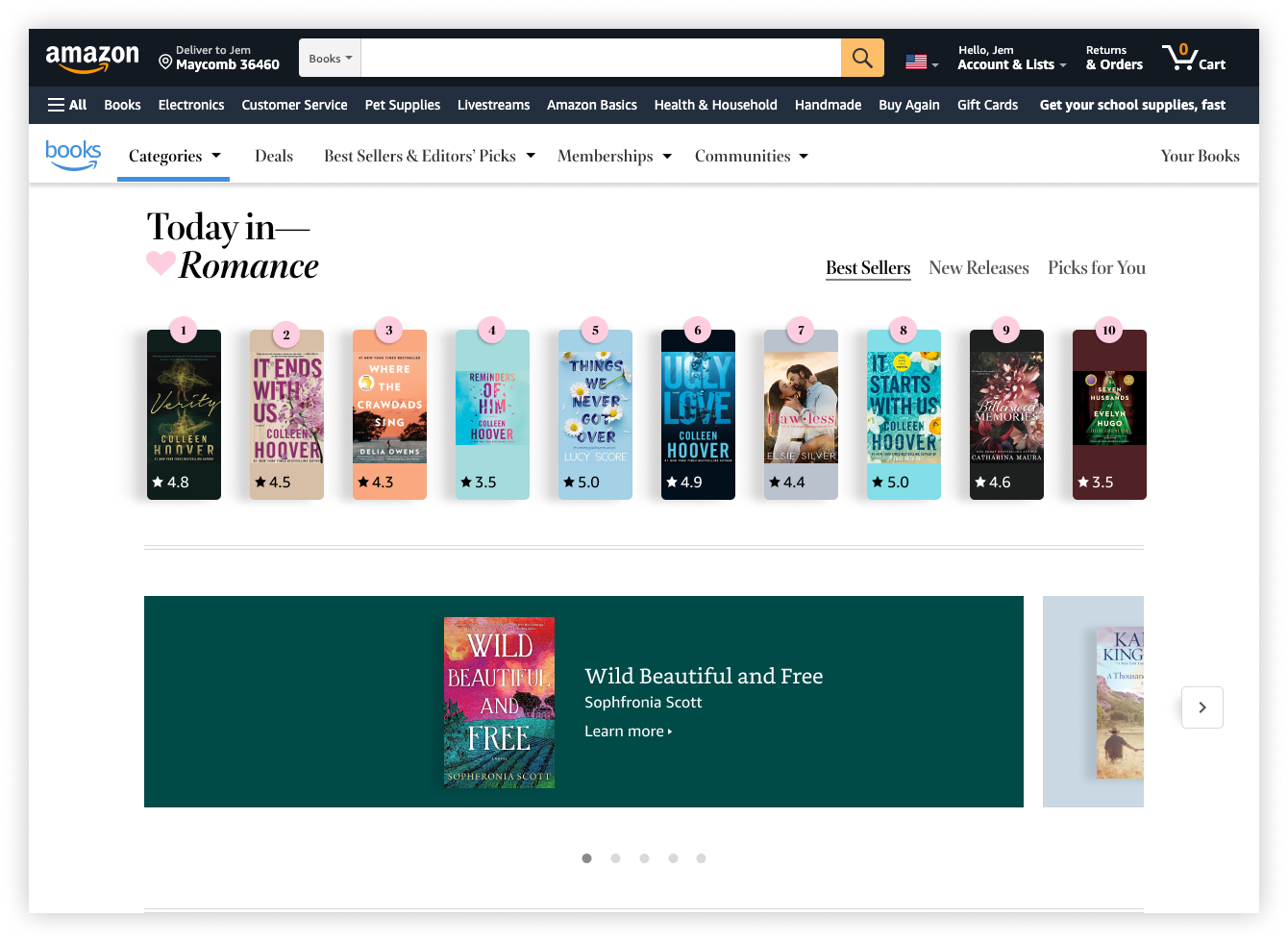Open Gift Cards link
Viewport: 1288px width, 942px height.
pos(987,105)
